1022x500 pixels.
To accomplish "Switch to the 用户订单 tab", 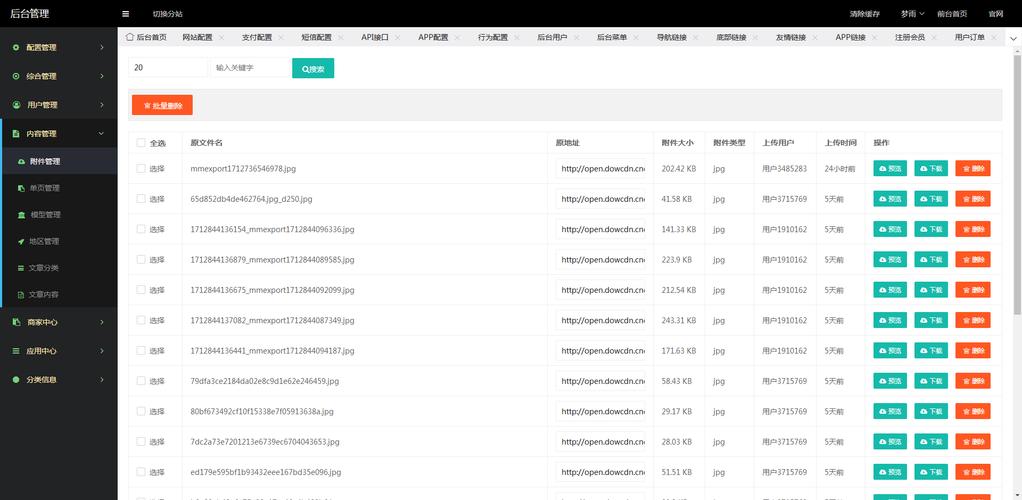I will pyautogui.click(x=970, y=38).
